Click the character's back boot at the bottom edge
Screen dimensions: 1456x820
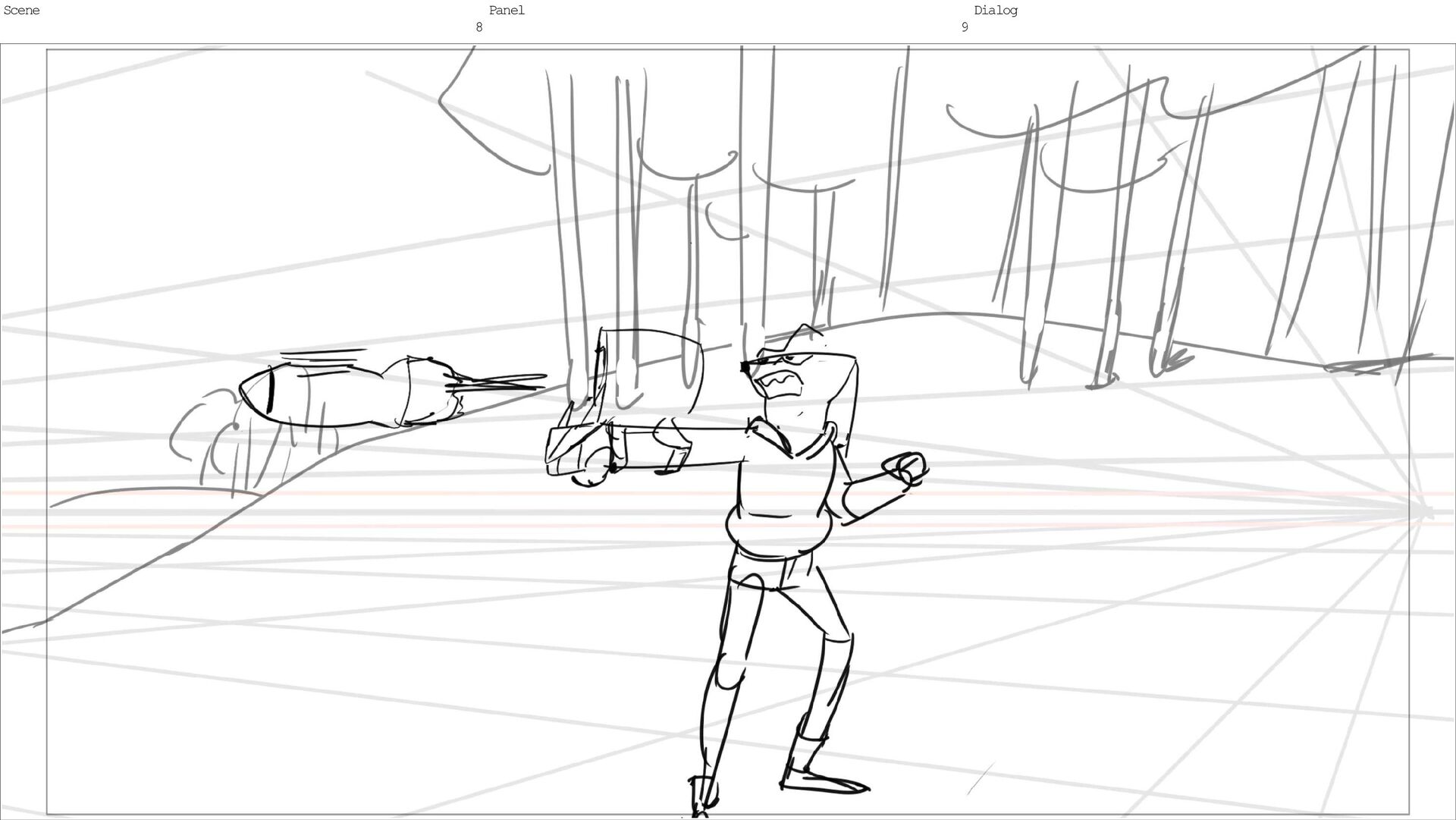tap(702, 796)
